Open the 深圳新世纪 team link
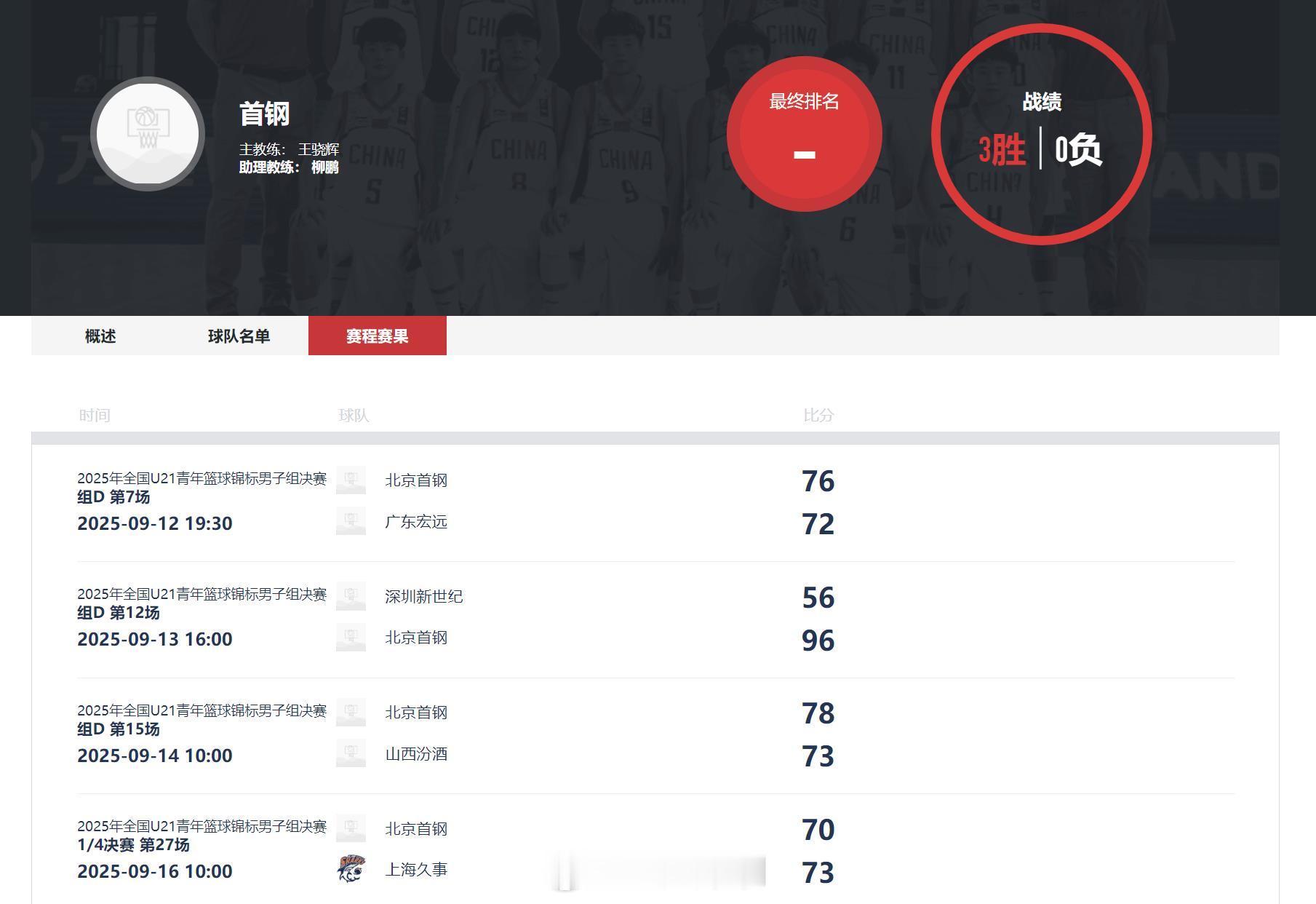1316x904 pixels. pyautogui.click(x=424, y=597)
